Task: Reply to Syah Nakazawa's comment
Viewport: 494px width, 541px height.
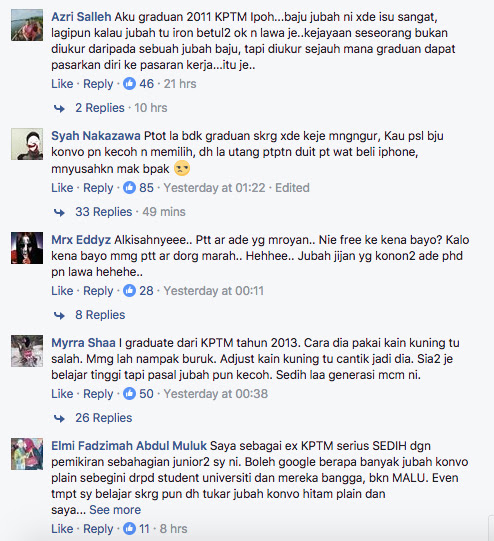Action: click(x=98, y=188)
